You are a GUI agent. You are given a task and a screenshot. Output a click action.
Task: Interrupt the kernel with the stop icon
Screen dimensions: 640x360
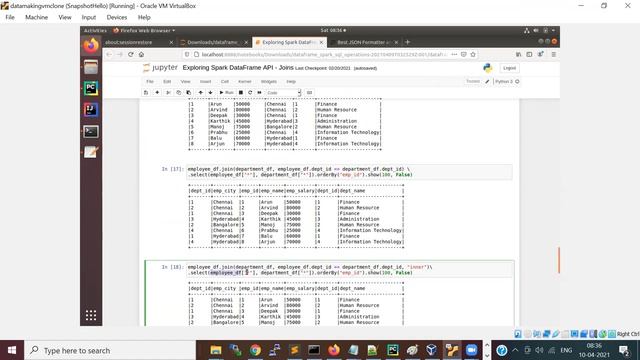click(241, 93)
